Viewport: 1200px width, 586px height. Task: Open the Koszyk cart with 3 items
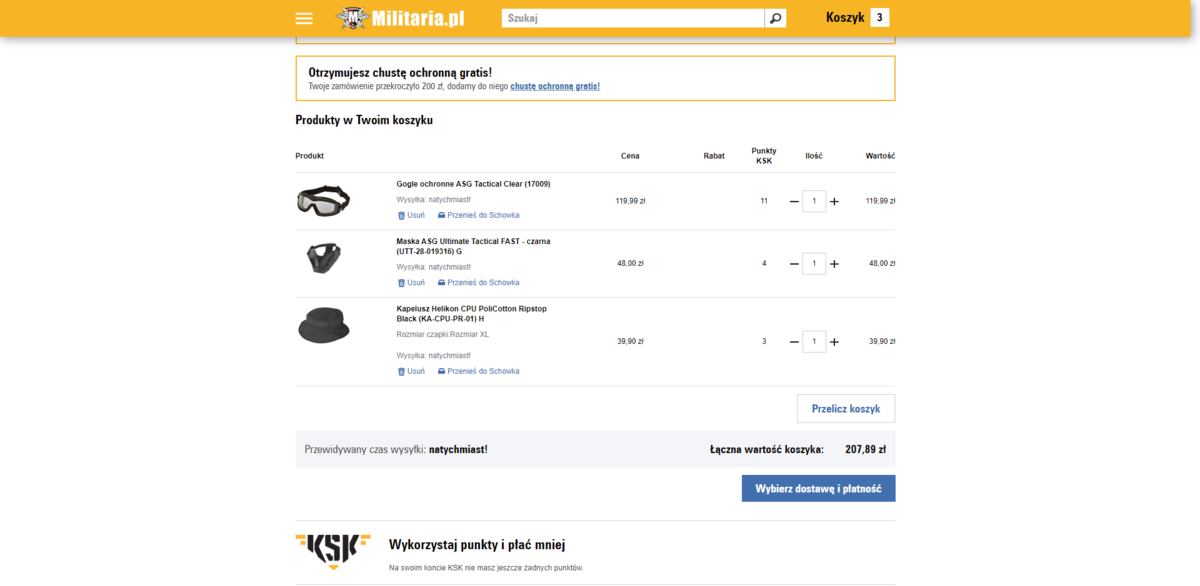coord(856,17)
